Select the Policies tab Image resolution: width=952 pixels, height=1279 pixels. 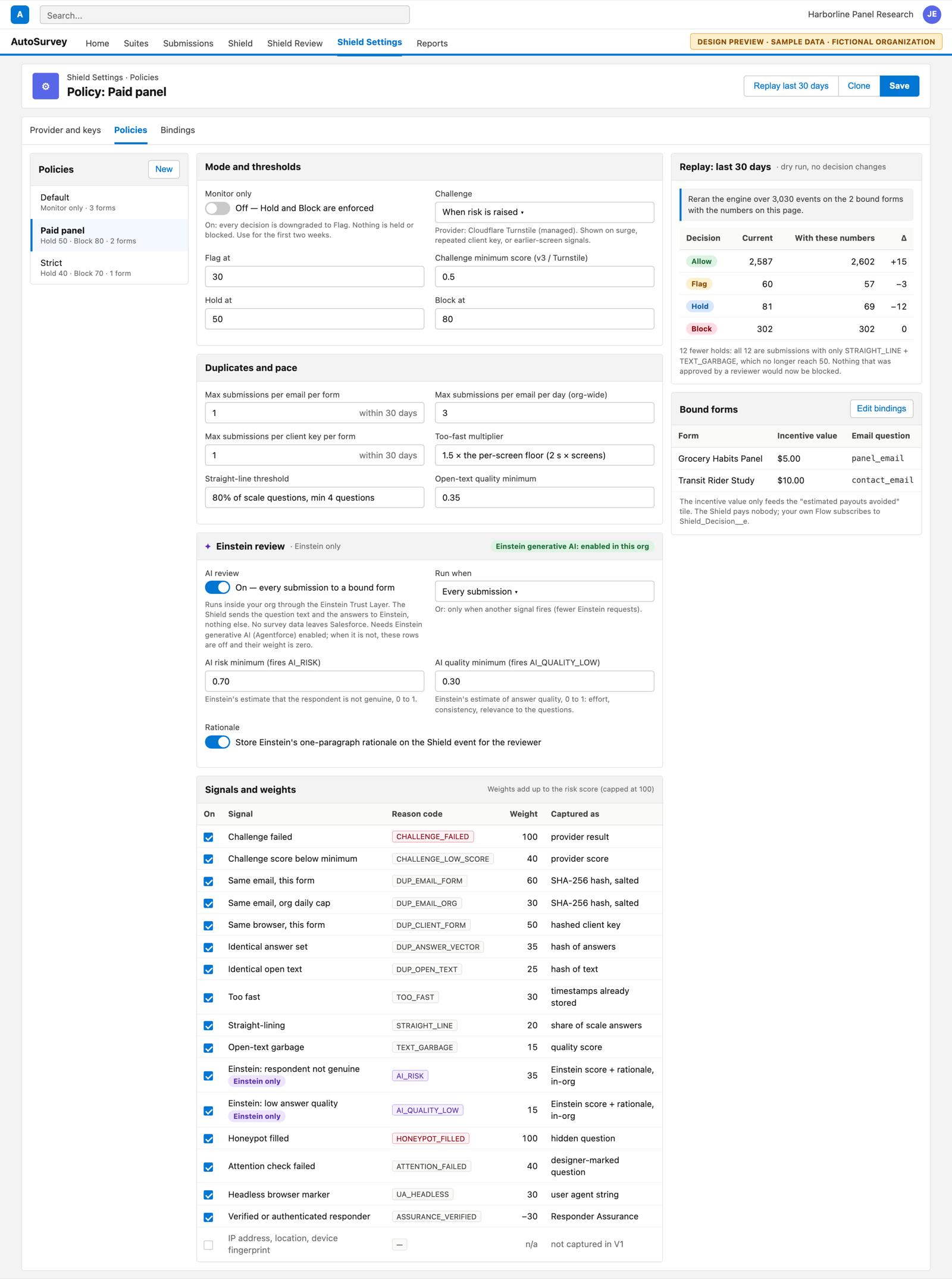pyautogui.click(x=130, y=130)
